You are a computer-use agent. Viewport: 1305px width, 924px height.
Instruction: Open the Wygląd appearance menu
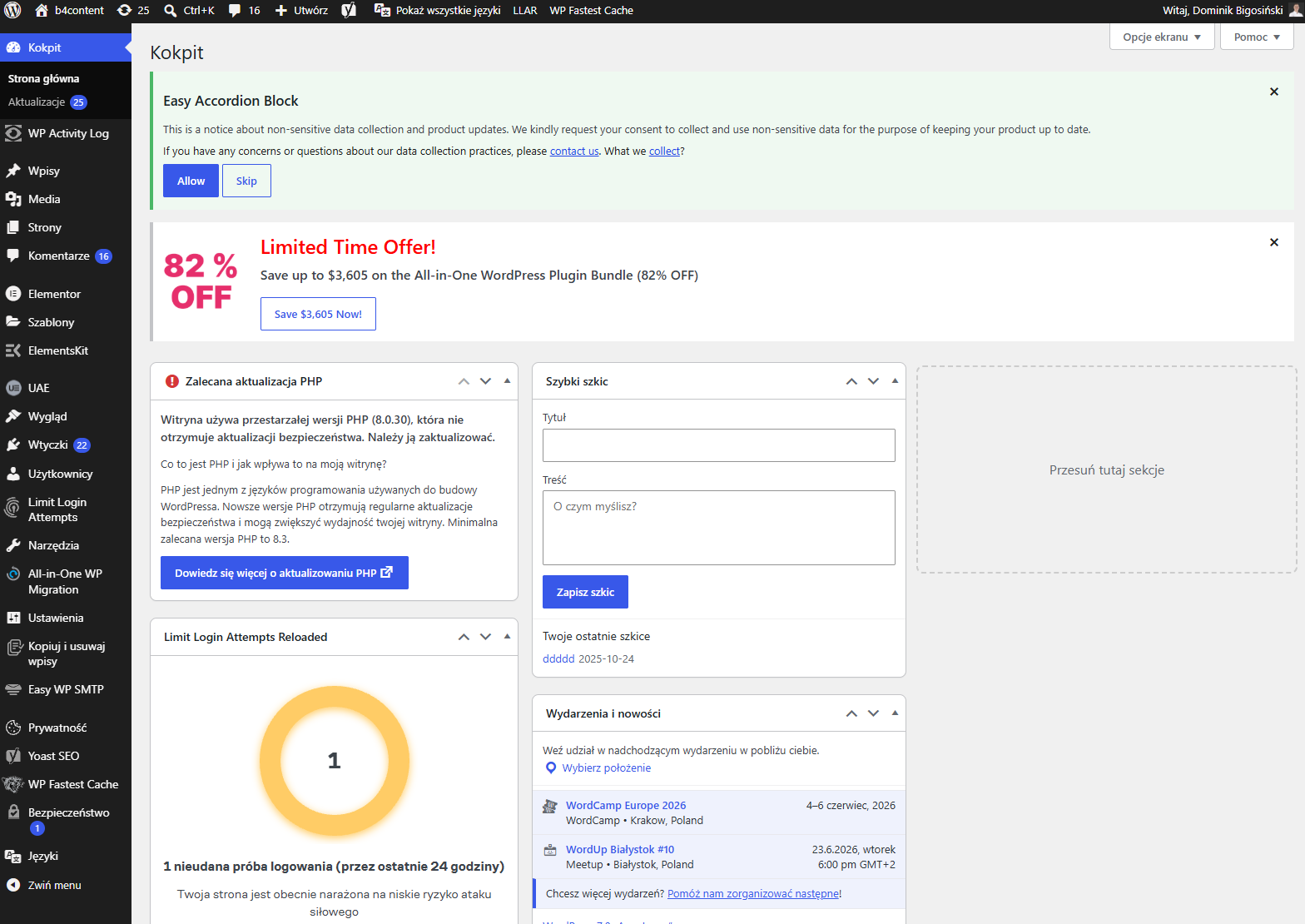pyautogui.click(x=66, y=416)
